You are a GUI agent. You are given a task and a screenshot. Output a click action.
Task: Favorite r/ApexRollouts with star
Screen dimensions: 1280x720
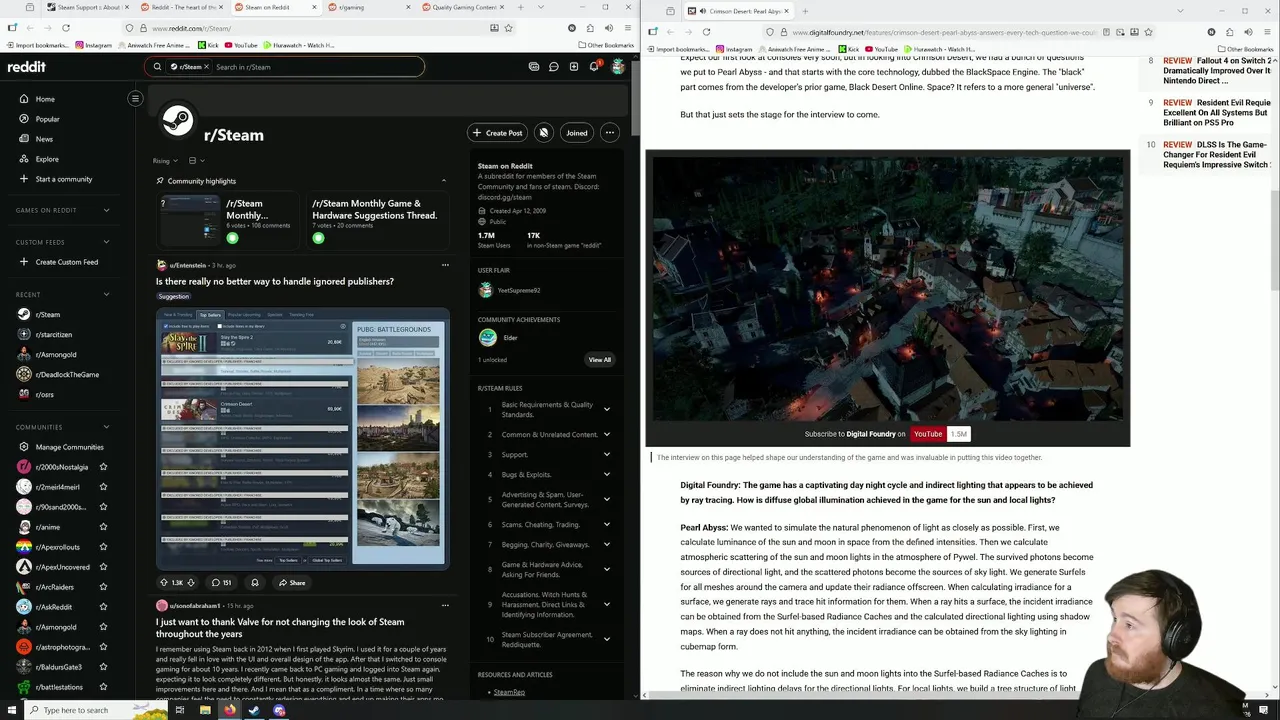tap(103, 547)
